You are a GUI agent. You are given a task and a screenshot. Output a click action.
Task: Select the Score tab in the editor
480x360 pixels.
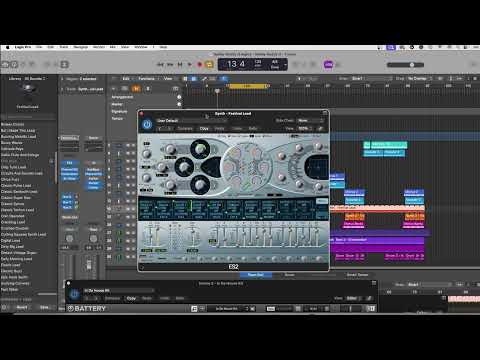(x=289, y=275)
